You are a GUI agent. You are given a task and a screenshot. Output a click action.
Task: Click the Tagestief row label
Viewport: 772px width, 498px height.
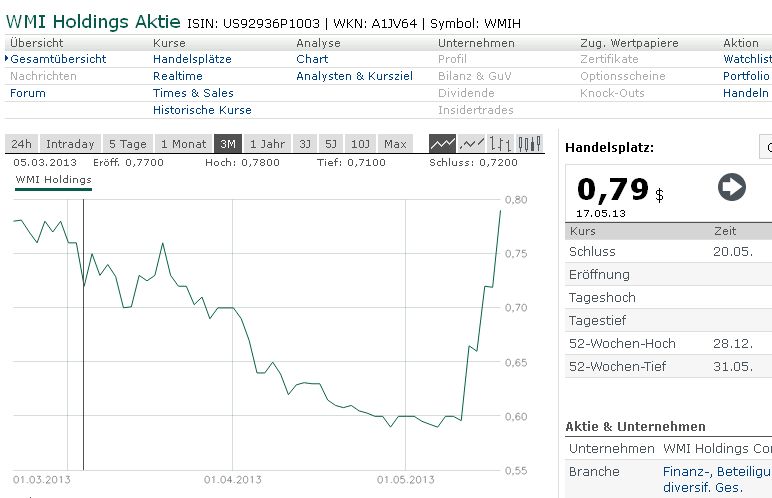tap(597, 321)
